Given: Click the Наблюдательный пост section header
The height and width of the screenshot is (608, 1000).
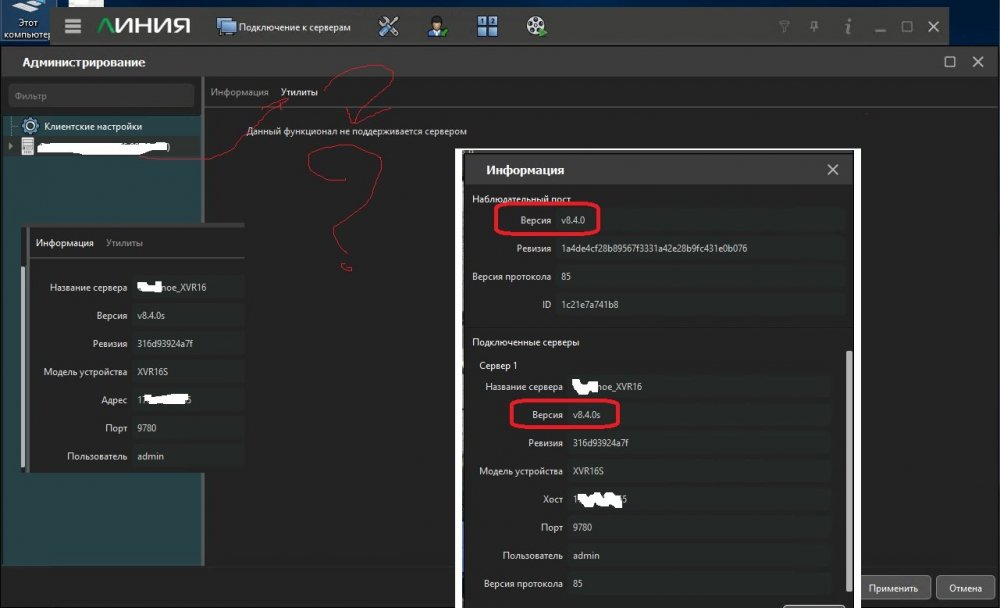Looking at the screenshot, I should coord(521,199).
